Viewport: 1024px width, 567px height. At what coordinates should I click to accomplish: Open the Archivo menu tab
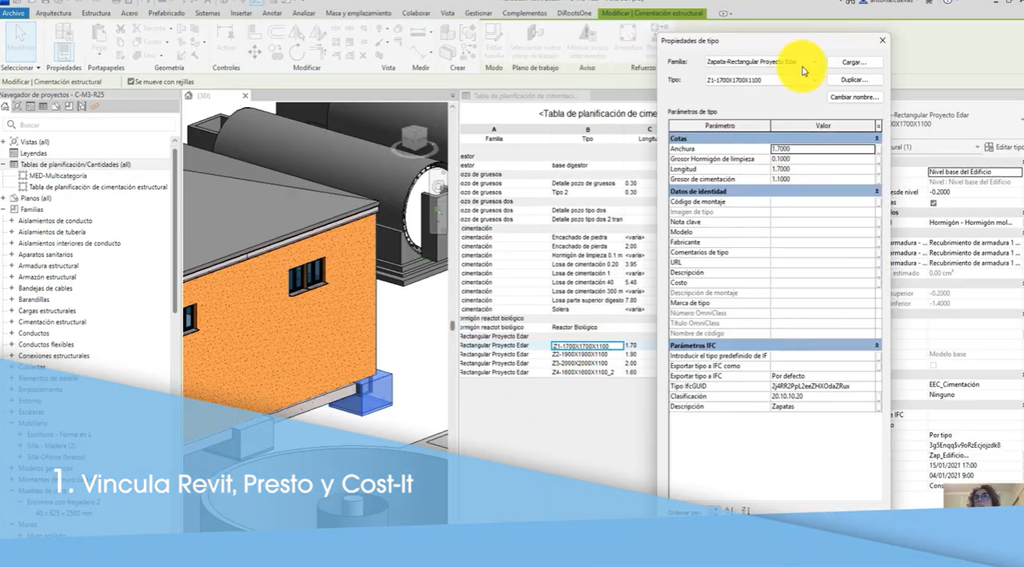pyautogui.click(x=13, y=13)
